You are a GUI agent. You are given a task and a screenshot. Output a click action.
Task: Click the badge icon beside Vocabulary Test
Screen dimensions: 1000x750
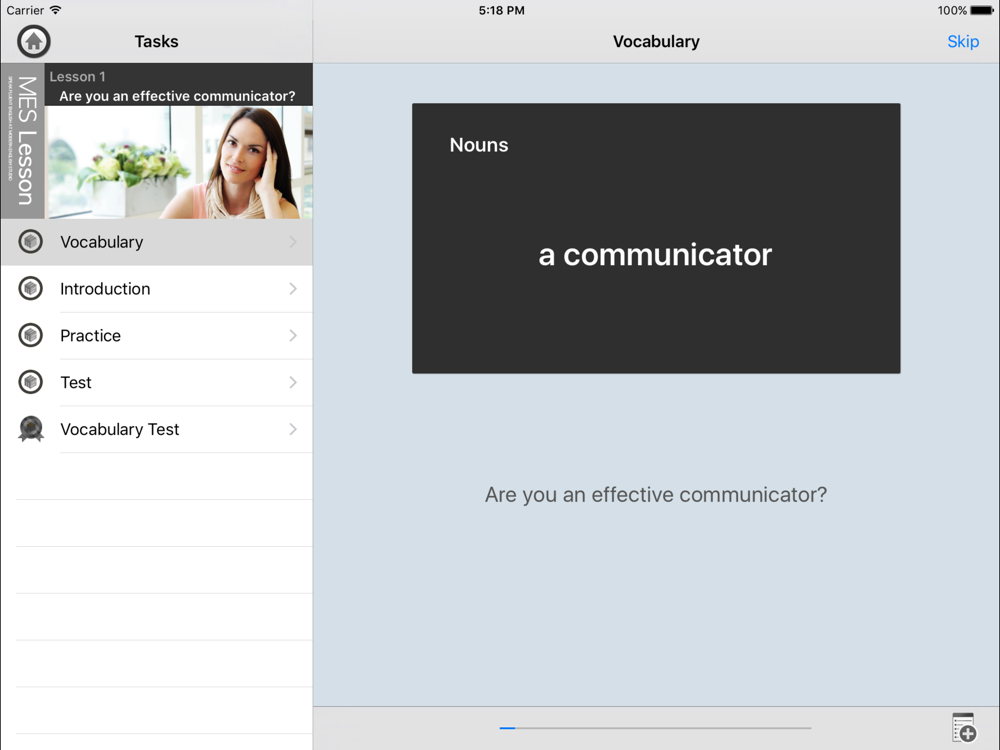click(31, 429)
